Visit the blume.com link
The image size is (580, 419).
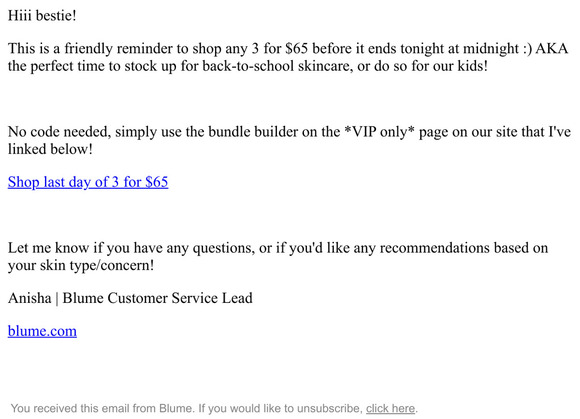coord(42,331)
